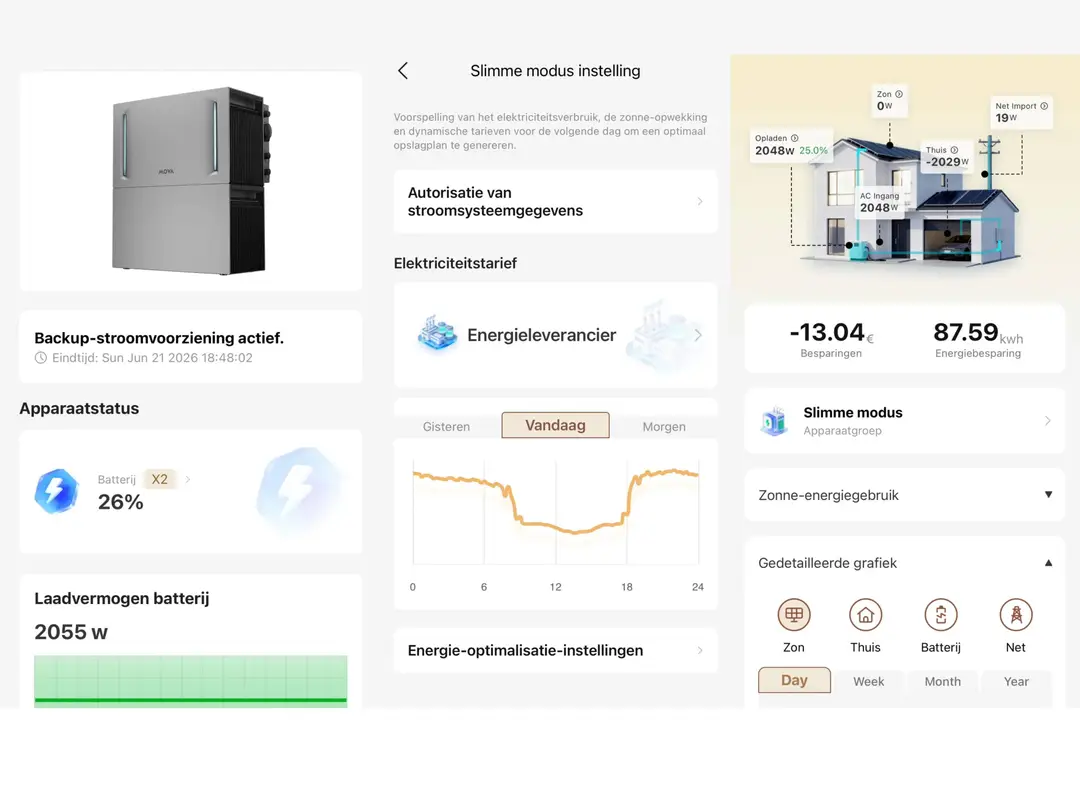1080x810 pixels.
Task: Expand the Zonne-energiegebruik section
Action: (x=1048, y=495)
